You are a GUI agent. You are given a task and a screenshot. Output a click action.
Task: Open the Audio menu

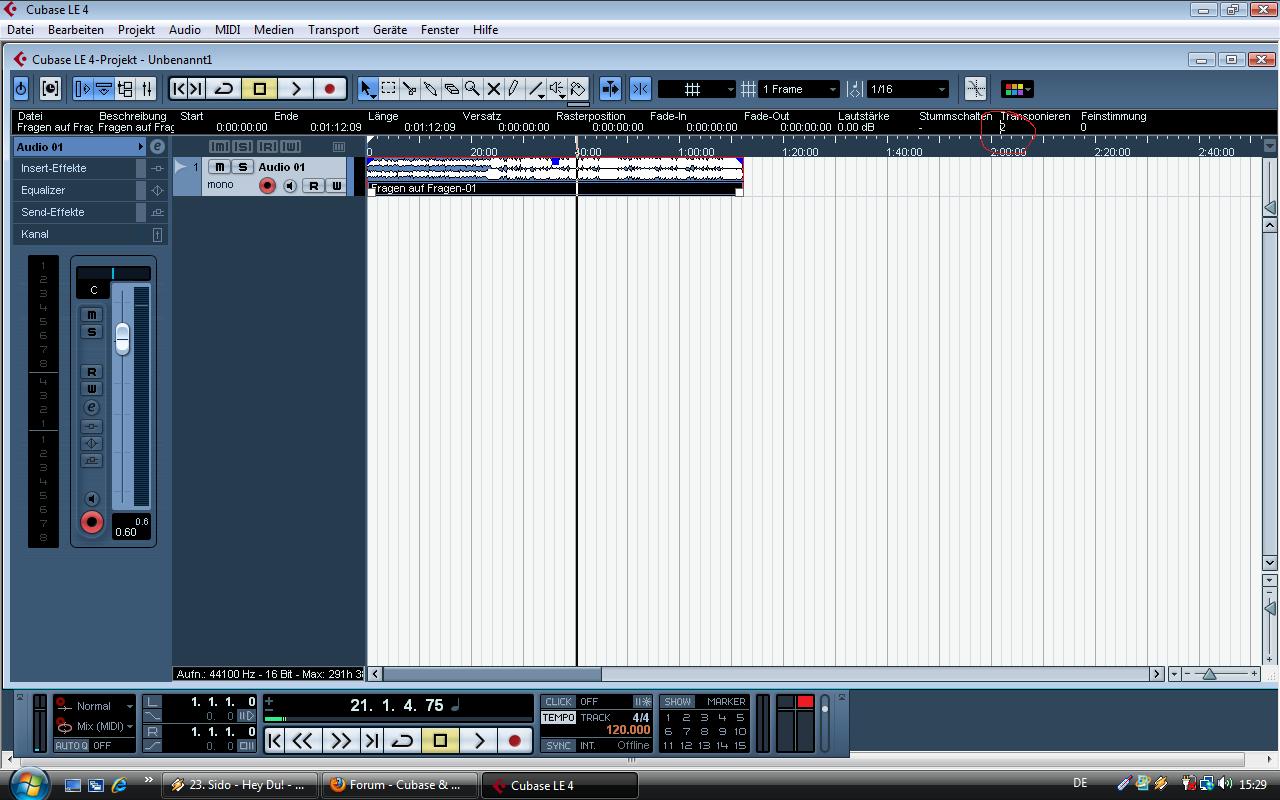tap(185, 30)
